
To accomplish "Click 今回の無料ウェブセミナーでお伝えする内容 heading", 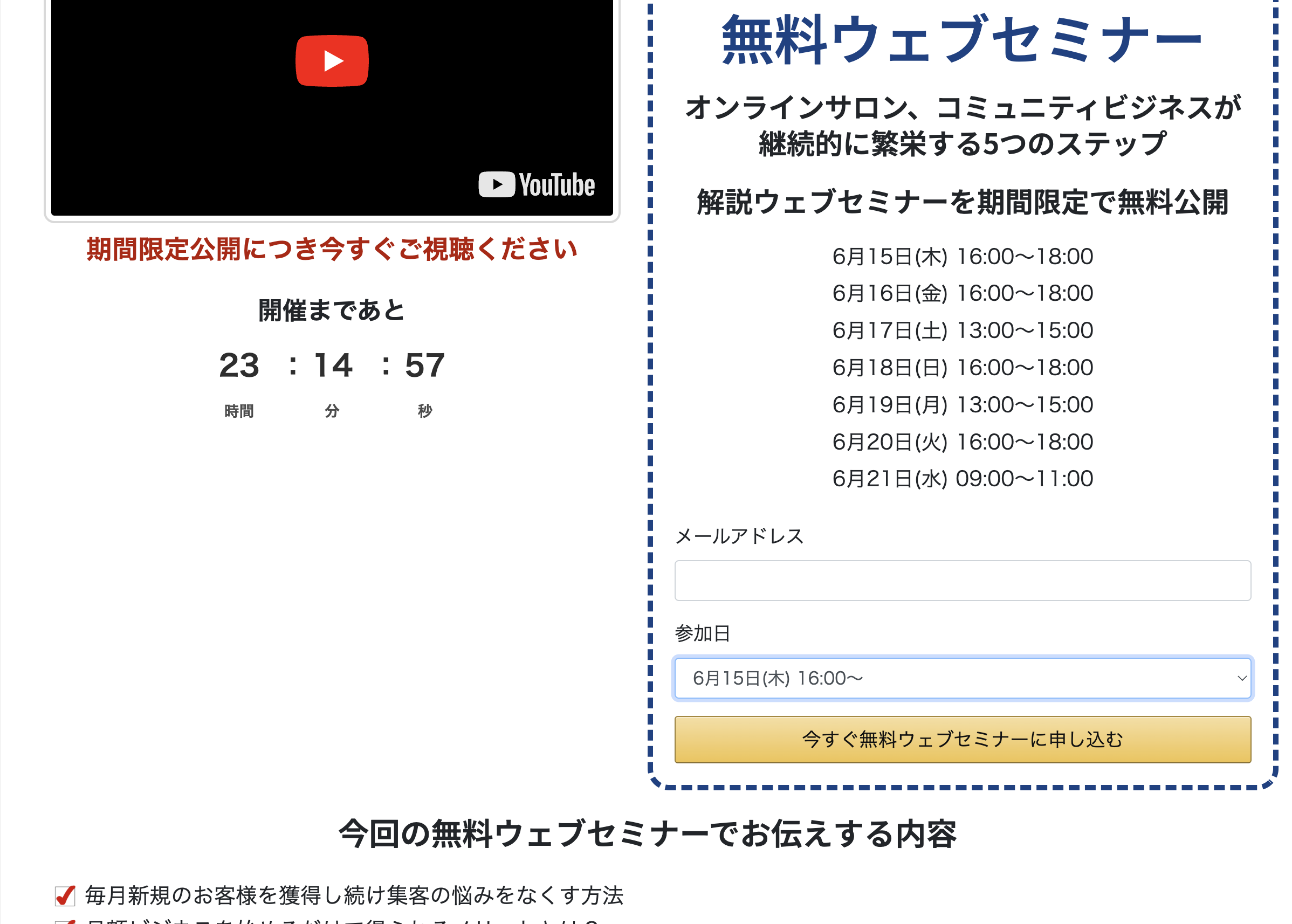I will [x=647, y=834].
